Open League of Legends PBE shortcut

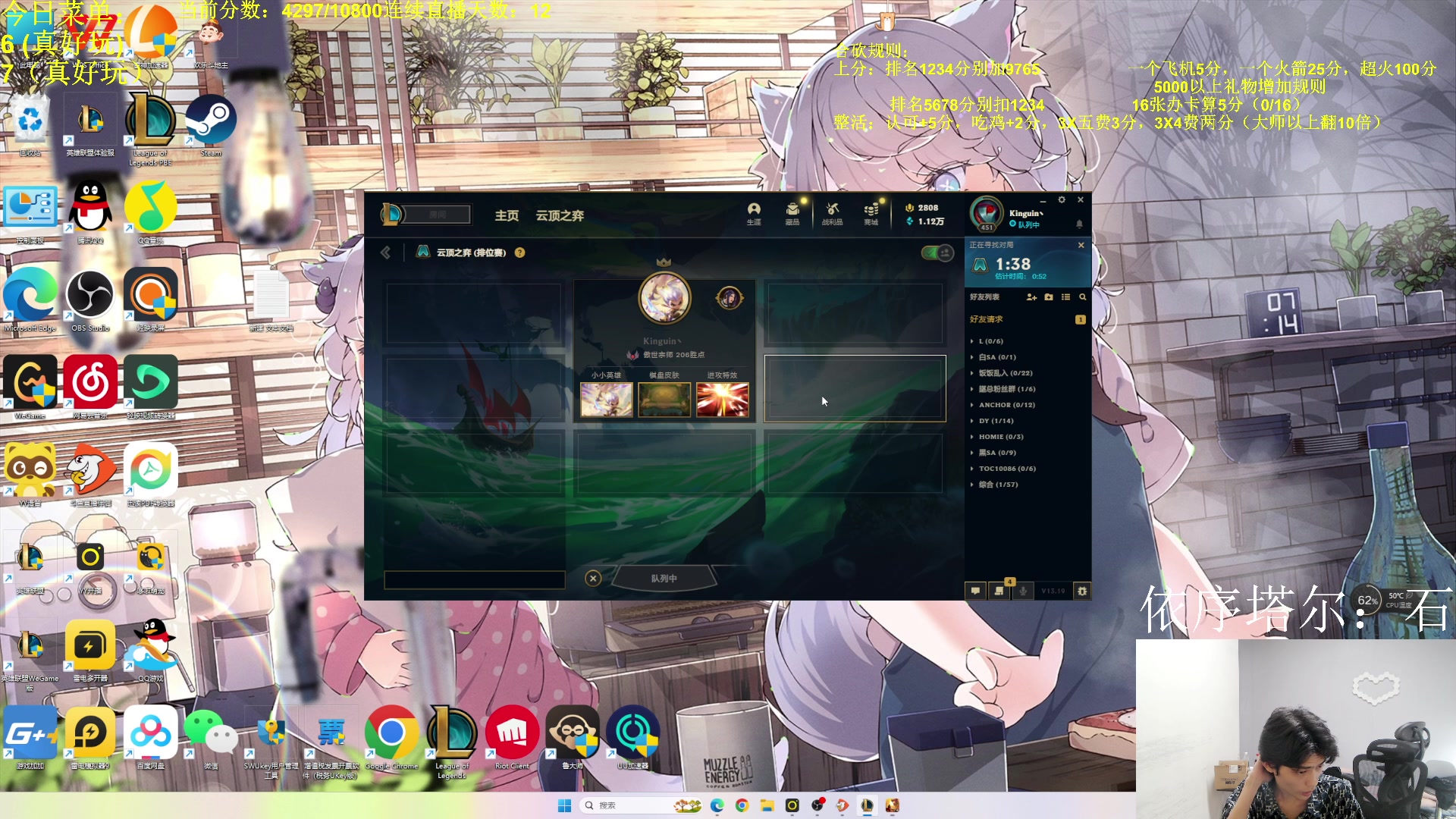click(x=150, y=127)
